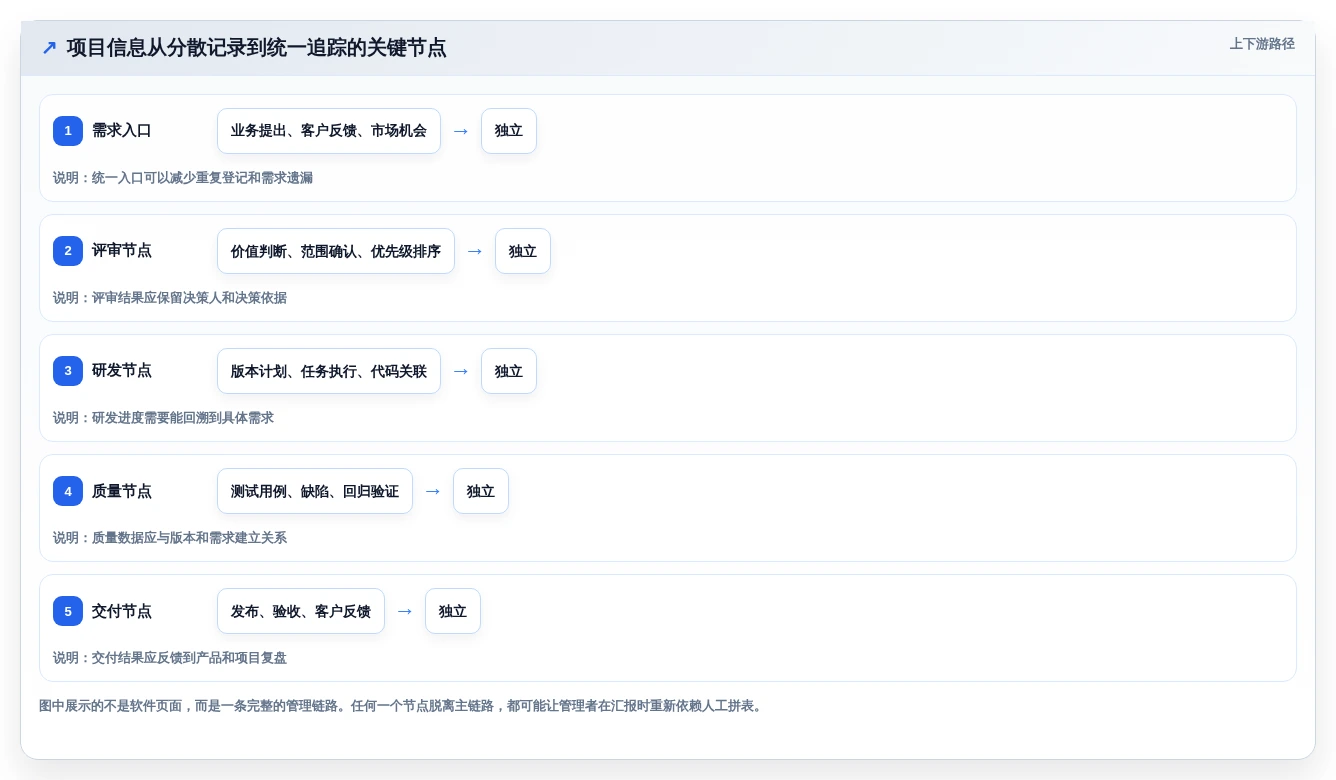This screenshot has height=780, width=1336.
Task: Click the footer paragraph starting 图中展示的不是软件页面
Action: tap(403, 706)
